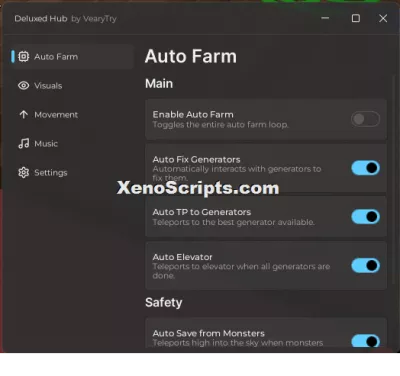Switch off Auto TP to Generators
Image resolution: width=400 pixels, height=376 pixels.
[x=366, y=217]
